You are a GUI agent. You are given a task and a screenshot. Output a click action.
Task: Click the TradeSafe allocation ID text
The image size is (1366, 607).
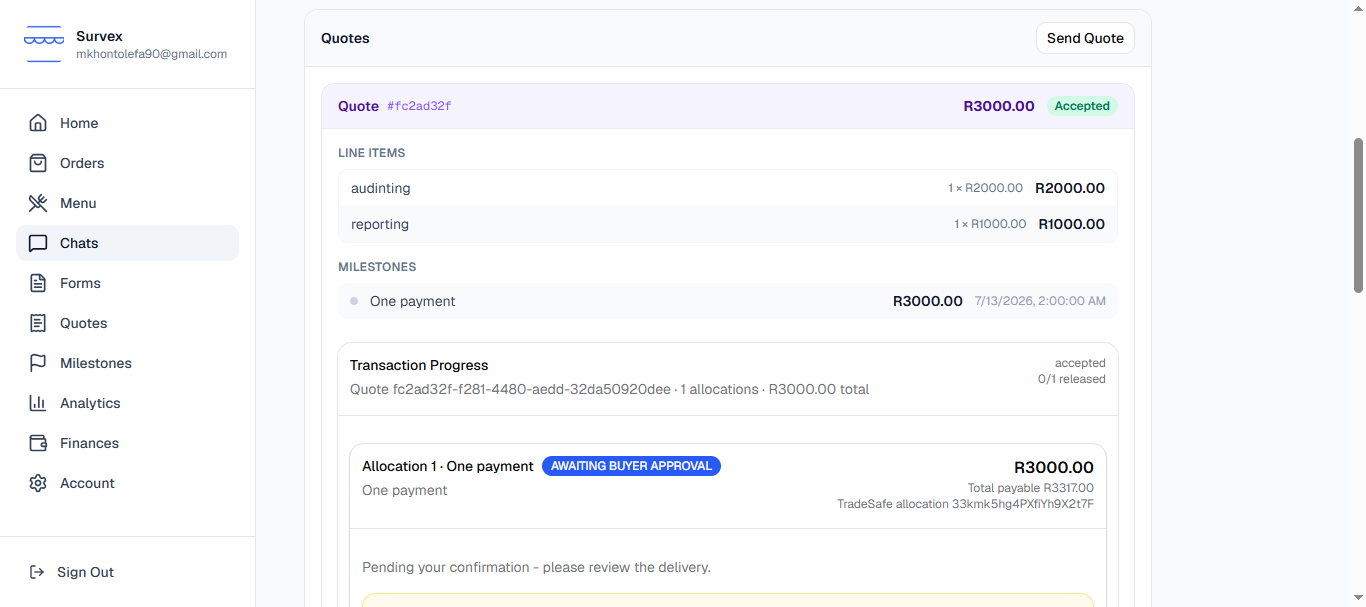[x=965, y=504]
